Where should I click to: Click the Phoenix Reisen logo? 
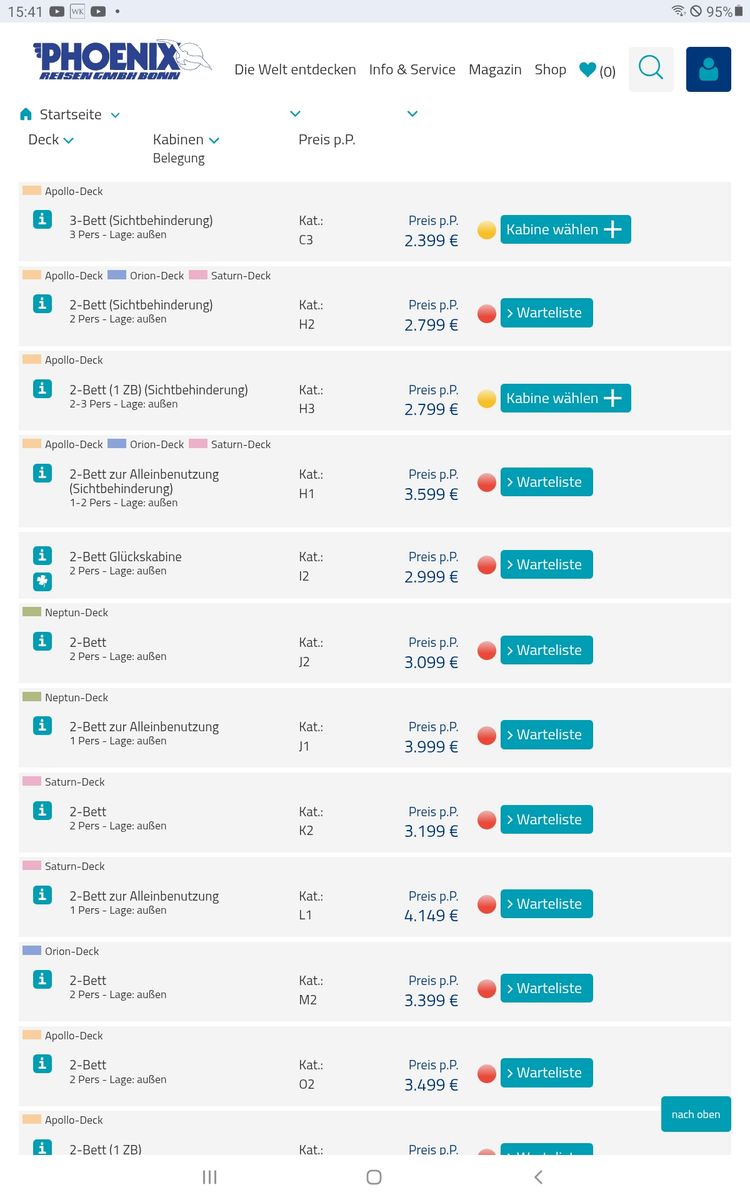(121, 61)
